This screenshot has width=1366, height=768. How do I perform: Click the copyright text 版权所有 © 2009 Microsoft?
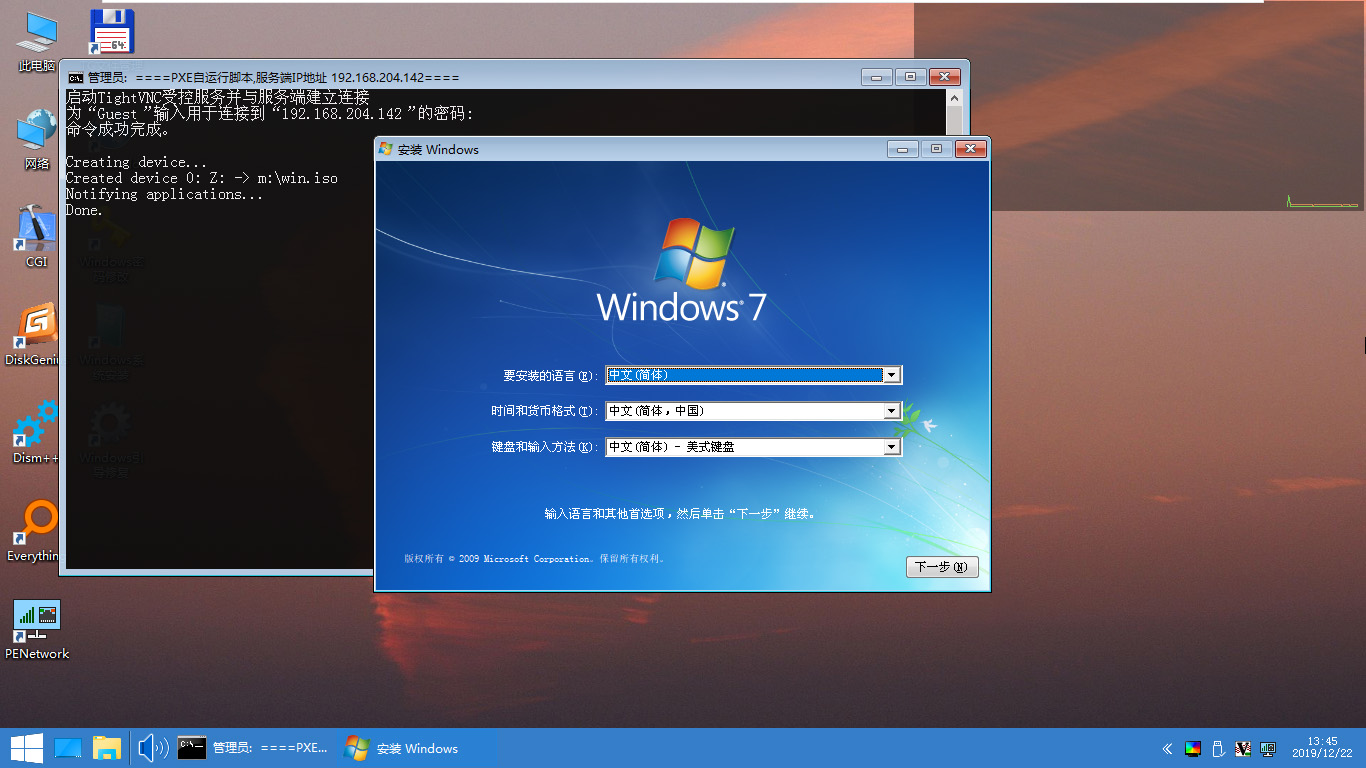pos(534,559)
